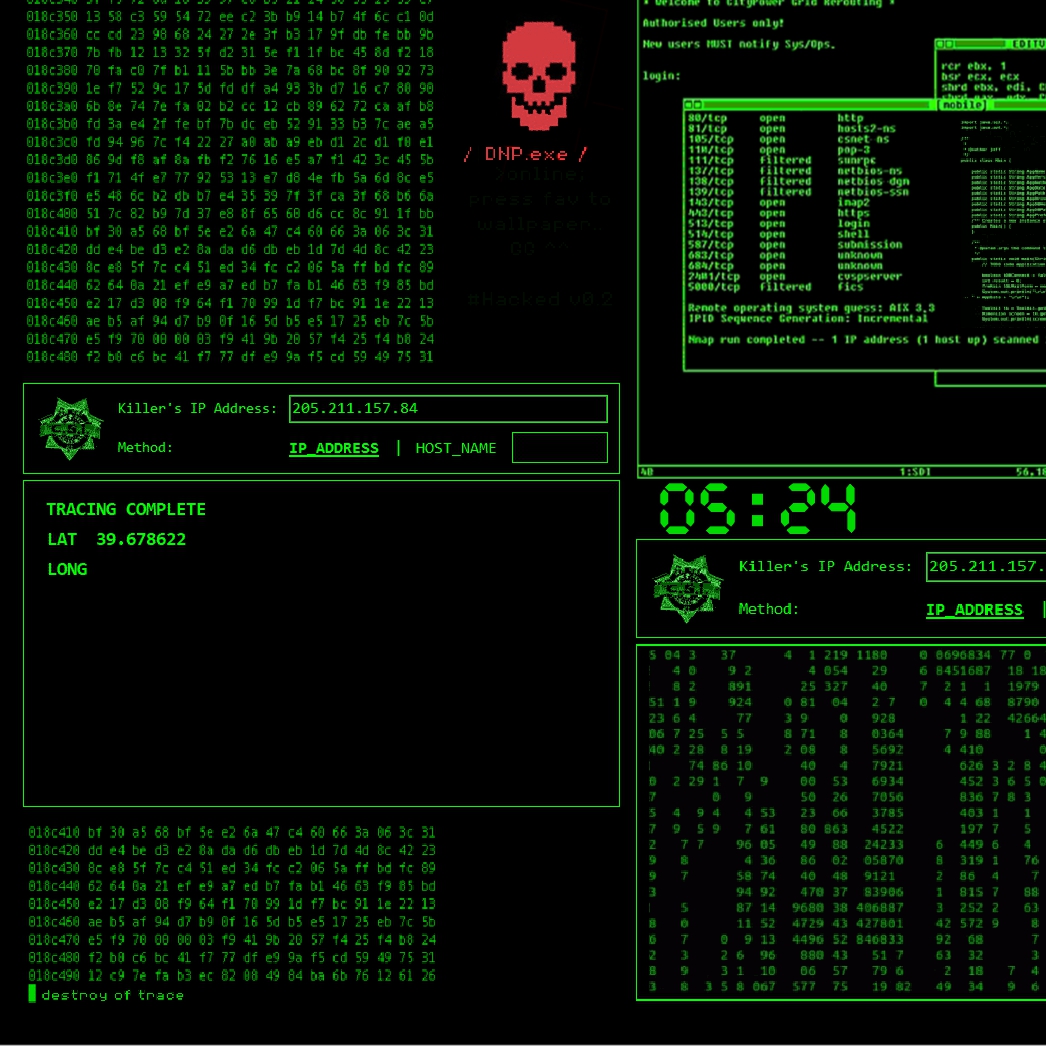Select the netbios-ssn filtered row
Viewport: 1046px width, 1046px height.
[x=799, y=192]
